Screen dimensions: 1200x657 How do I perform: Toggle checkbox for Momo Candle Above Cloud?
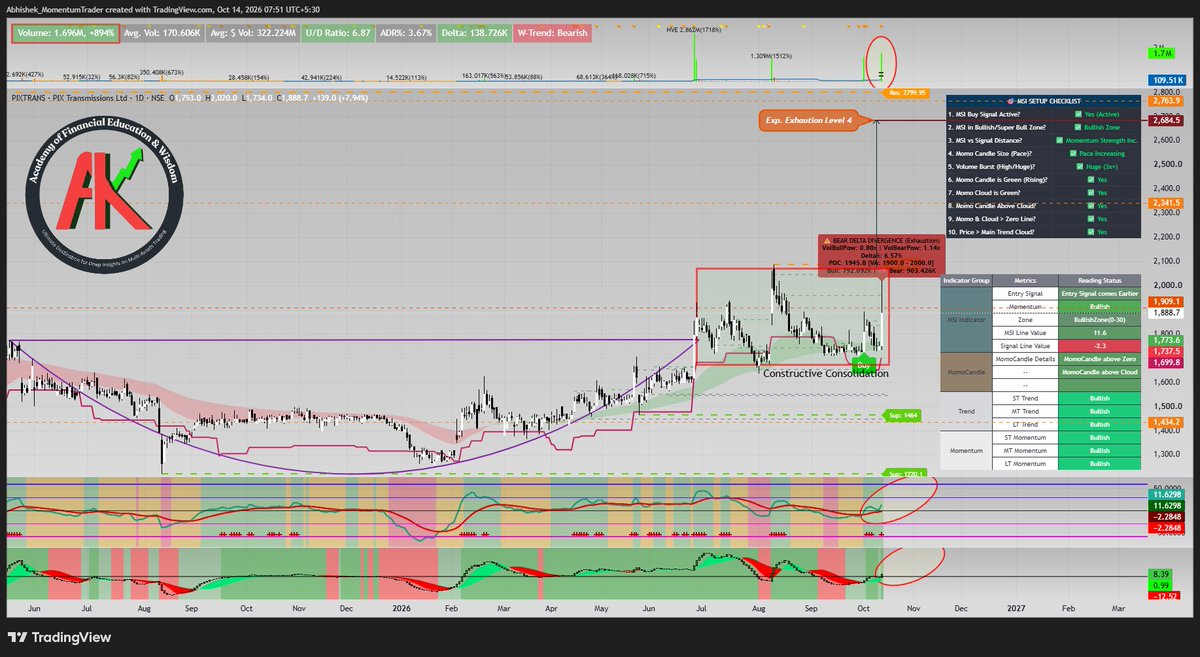pos(1091,205)
